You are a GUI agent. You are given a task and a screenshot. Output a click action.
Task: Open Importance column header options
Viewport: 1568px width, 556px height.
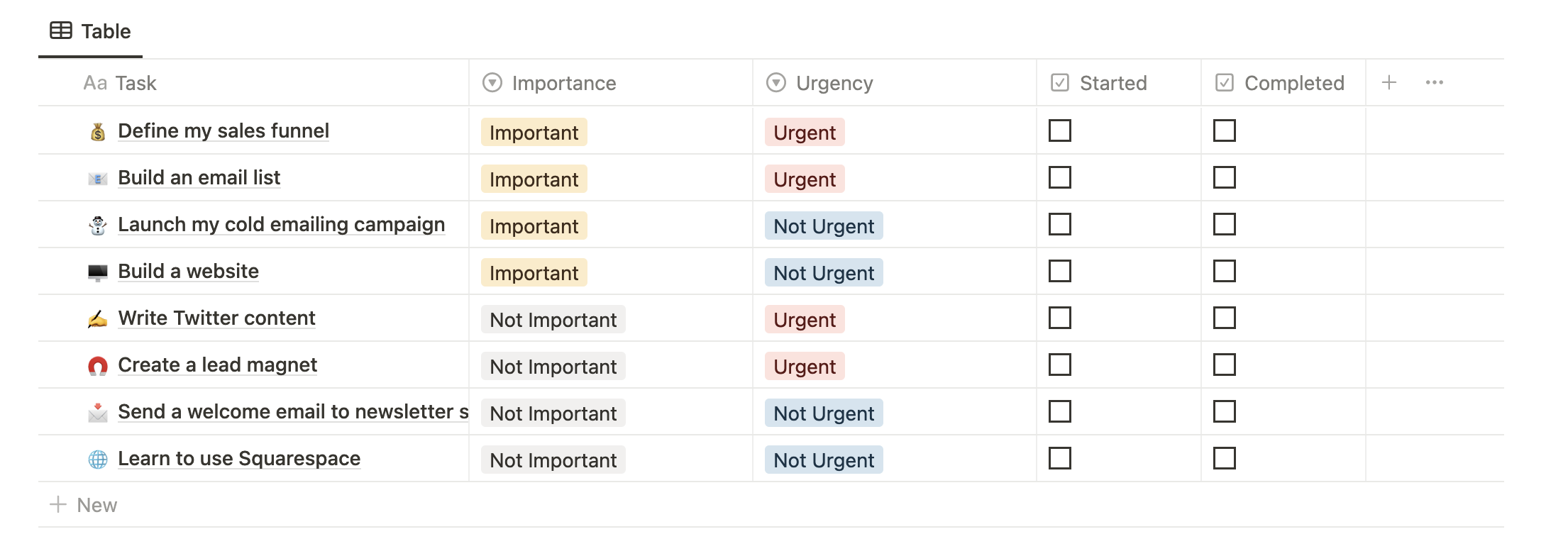tap(563, 83)
